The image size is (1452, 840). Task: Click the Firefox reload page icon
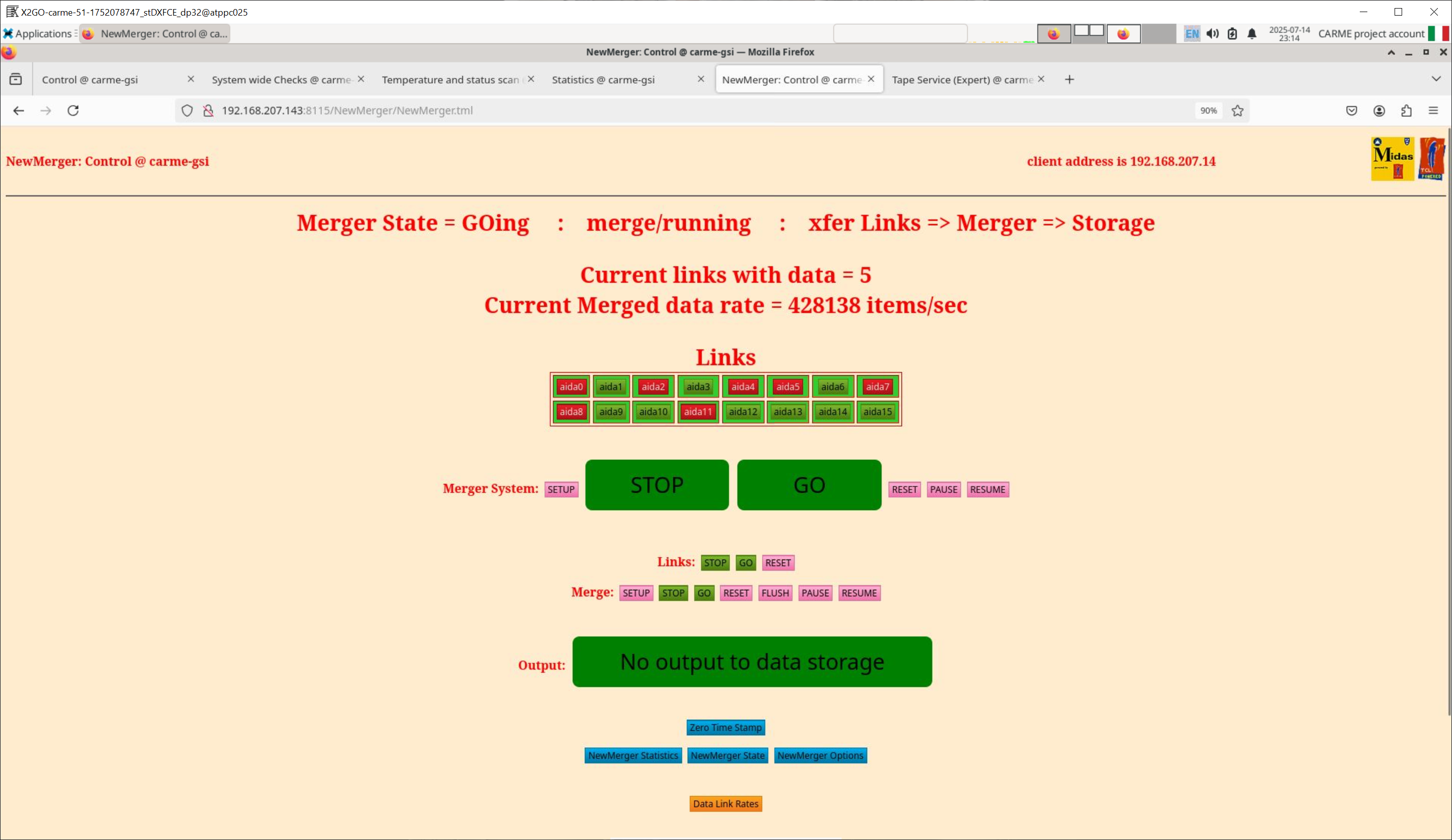point(73,111)
